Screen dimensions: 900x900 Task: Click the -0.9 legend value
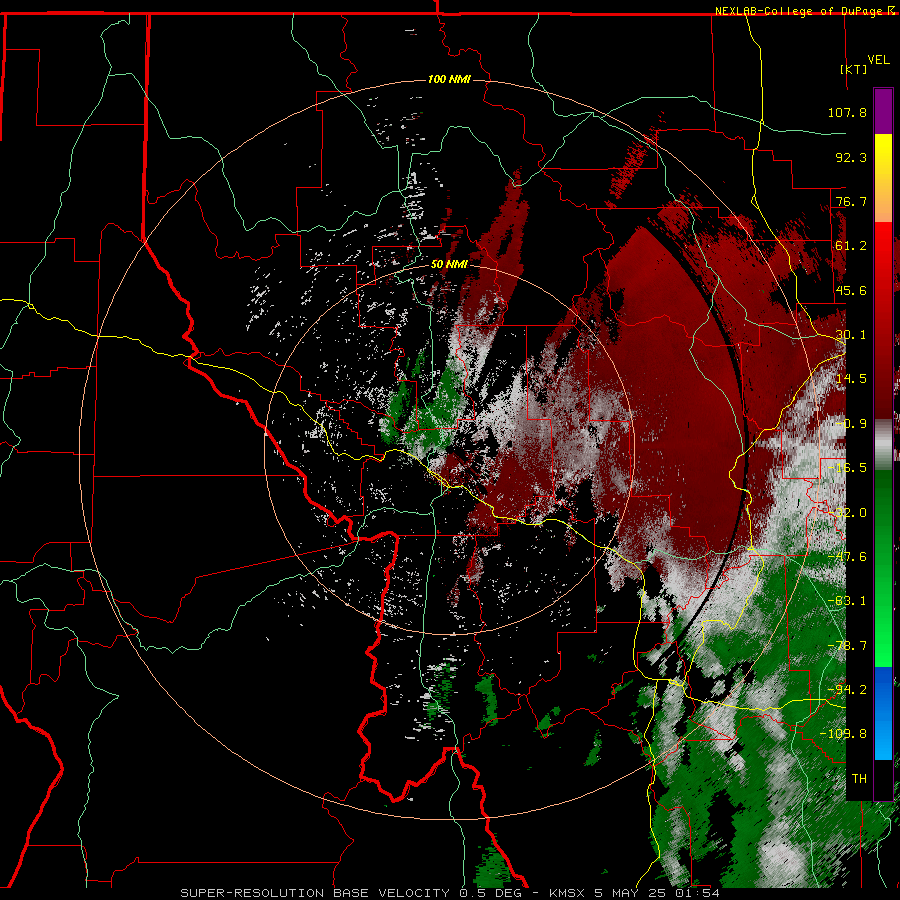pos(851,424)
